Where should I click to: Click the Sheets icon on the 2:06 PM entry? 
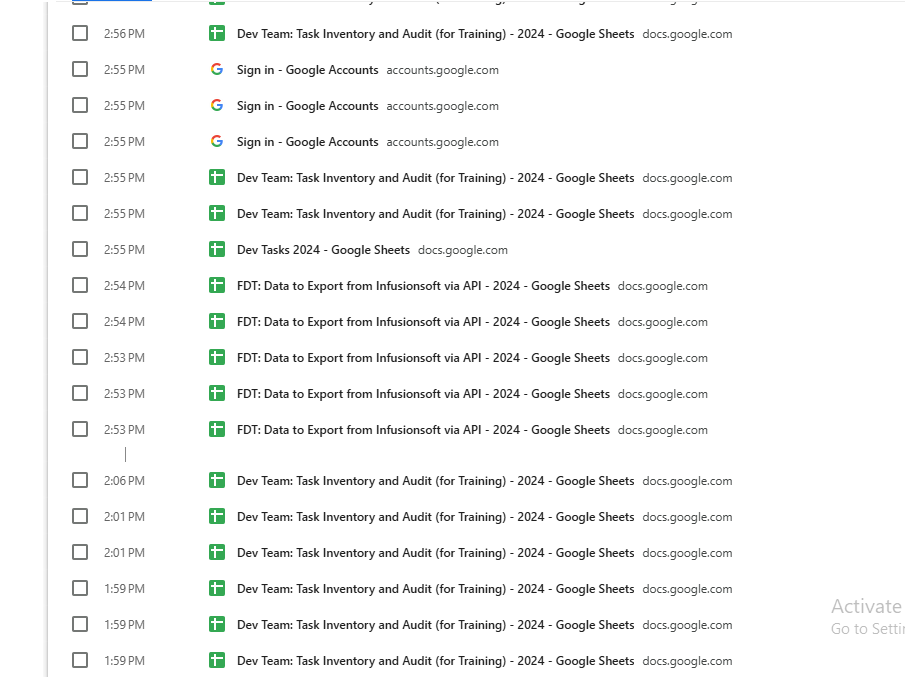tap(217, 481)
